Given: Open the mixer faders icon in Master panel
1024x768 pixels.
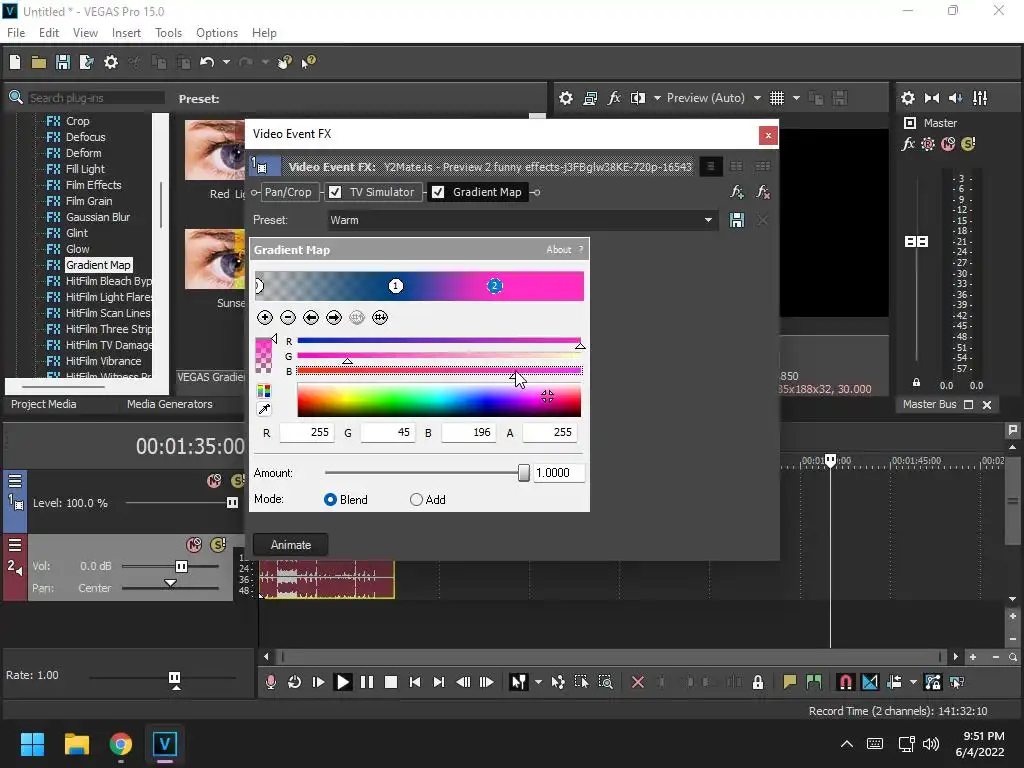Looking at the screenshot, I should (x=980, y=98).
